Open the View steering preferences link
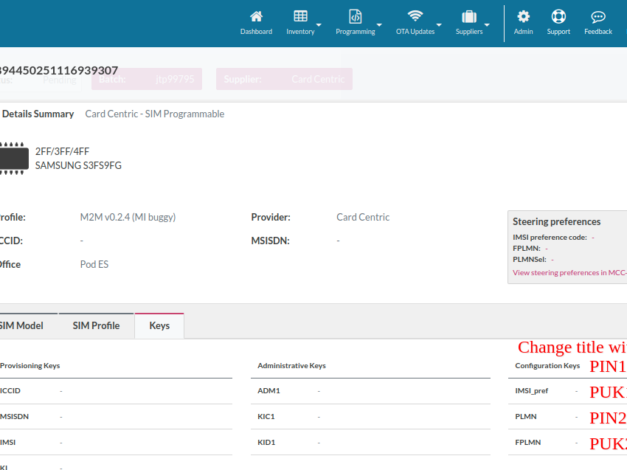Image resolution: width=627 pixels, height=470 pixels. point(569,272)
